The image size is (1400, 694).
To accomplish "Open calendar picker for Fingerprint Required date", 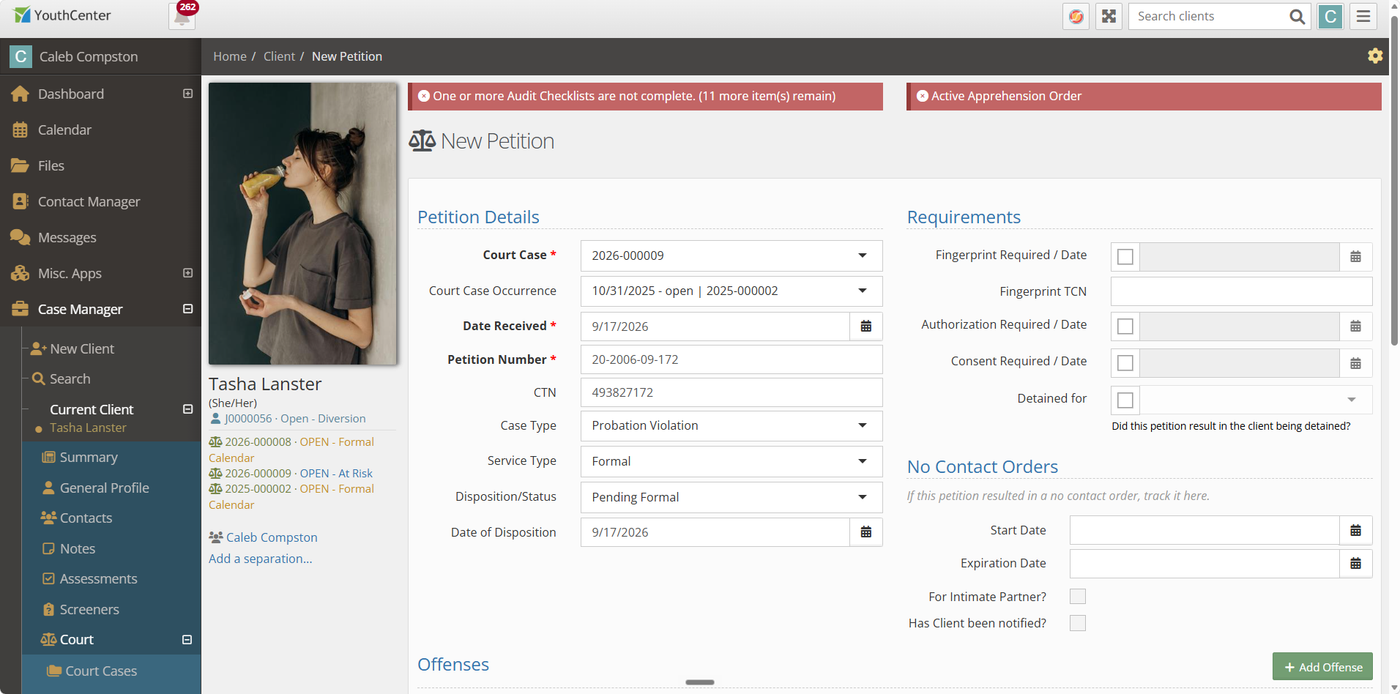I will point(1356,257).
